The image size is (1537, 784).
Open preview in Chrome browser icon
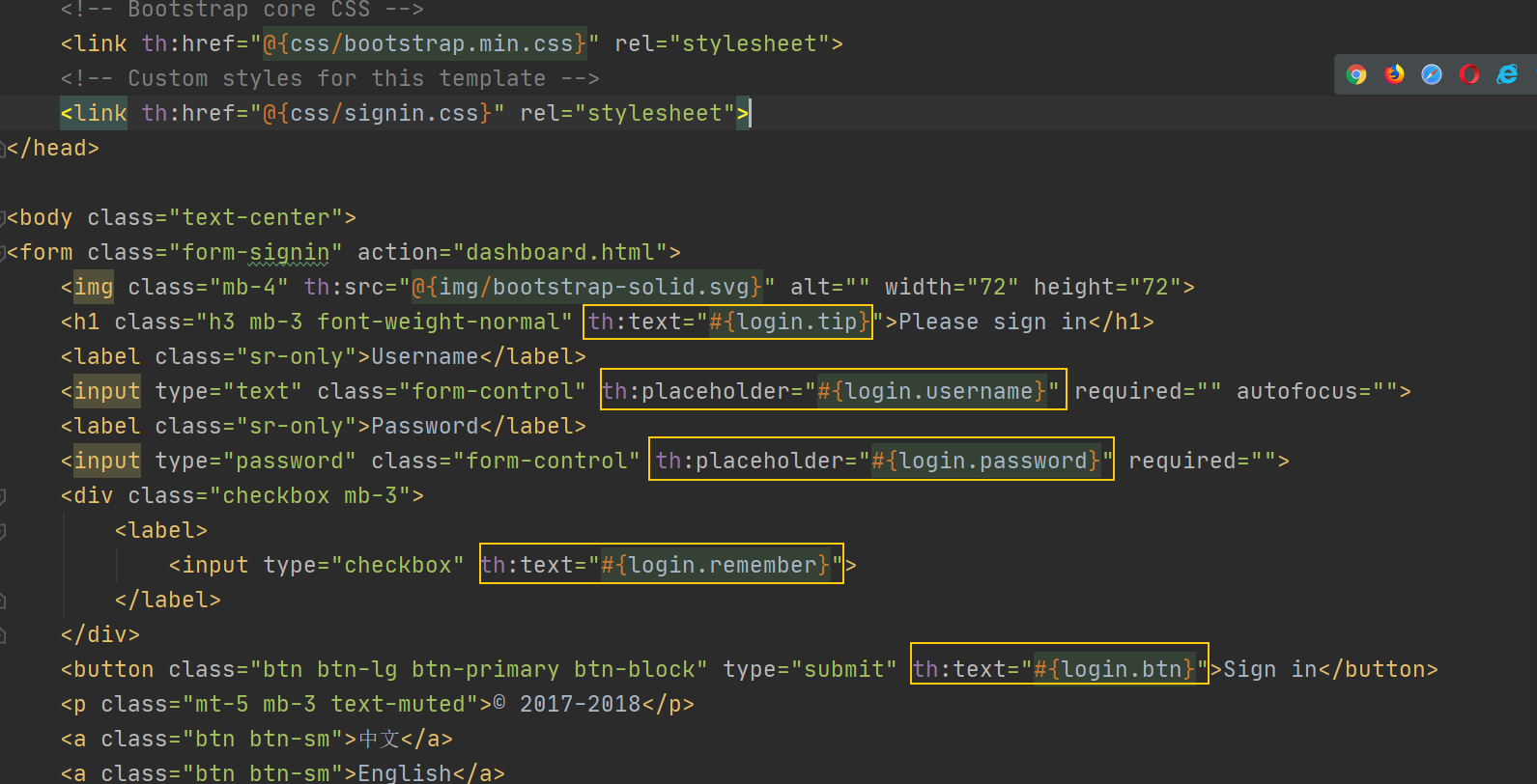(x=1356, y=74)
